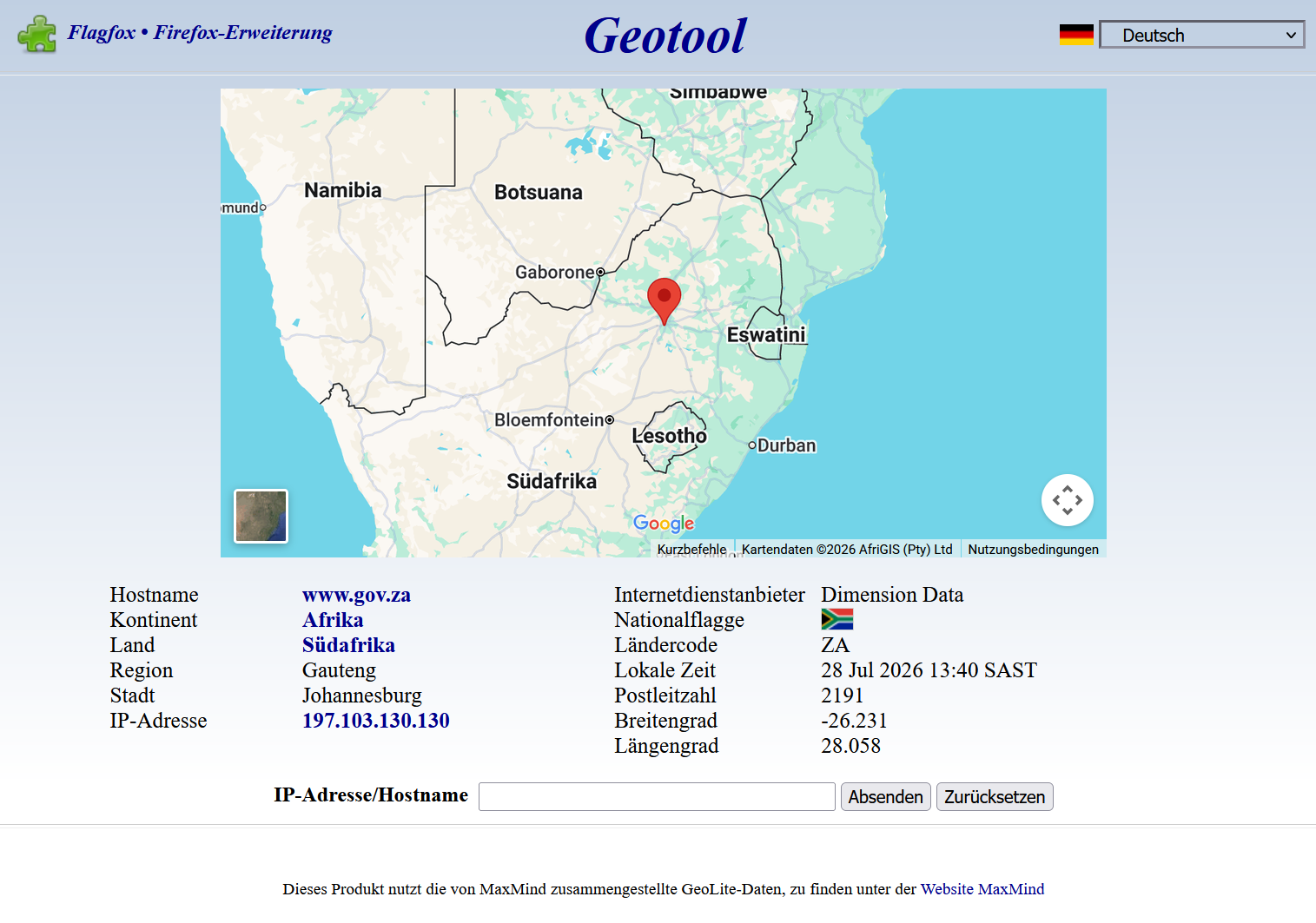1316x923 pixels.
Task: Visit the Website MaxMind link
Action: [x=982, y=889]
